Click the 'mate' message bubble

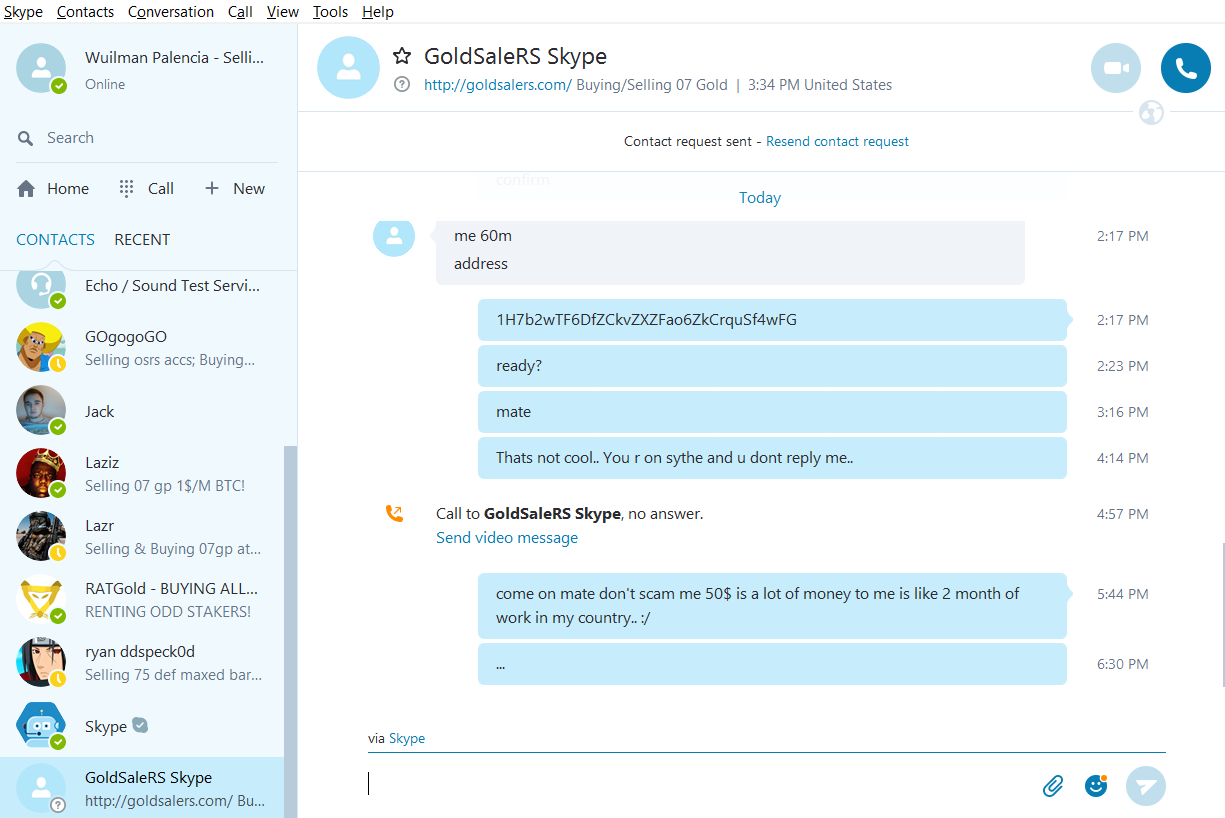click(772, 412)
